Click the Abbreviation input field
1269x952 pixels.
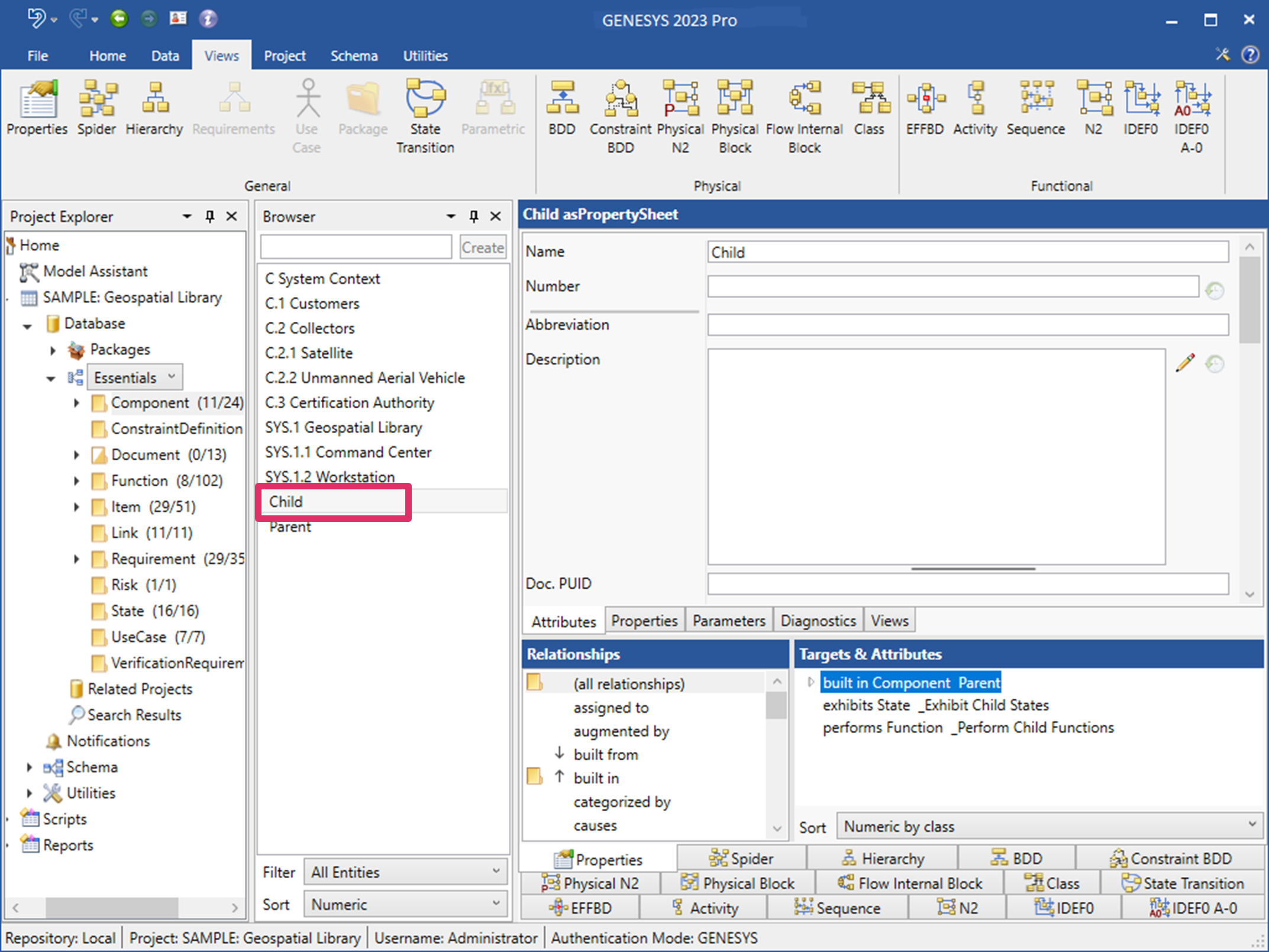[x=967, y=325]
